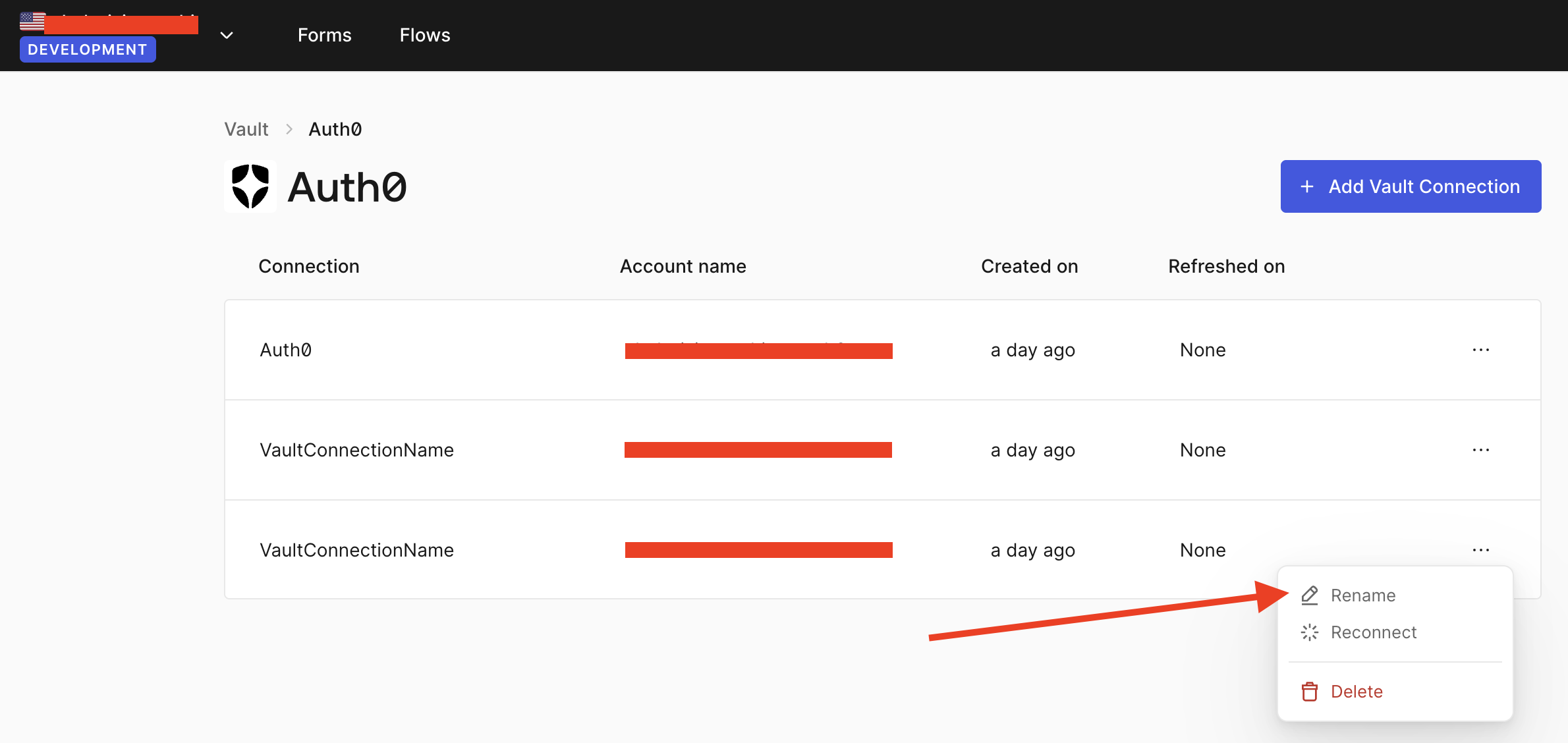
Task: Select Delete from the context menu
Action: [x=1357, y=691]
